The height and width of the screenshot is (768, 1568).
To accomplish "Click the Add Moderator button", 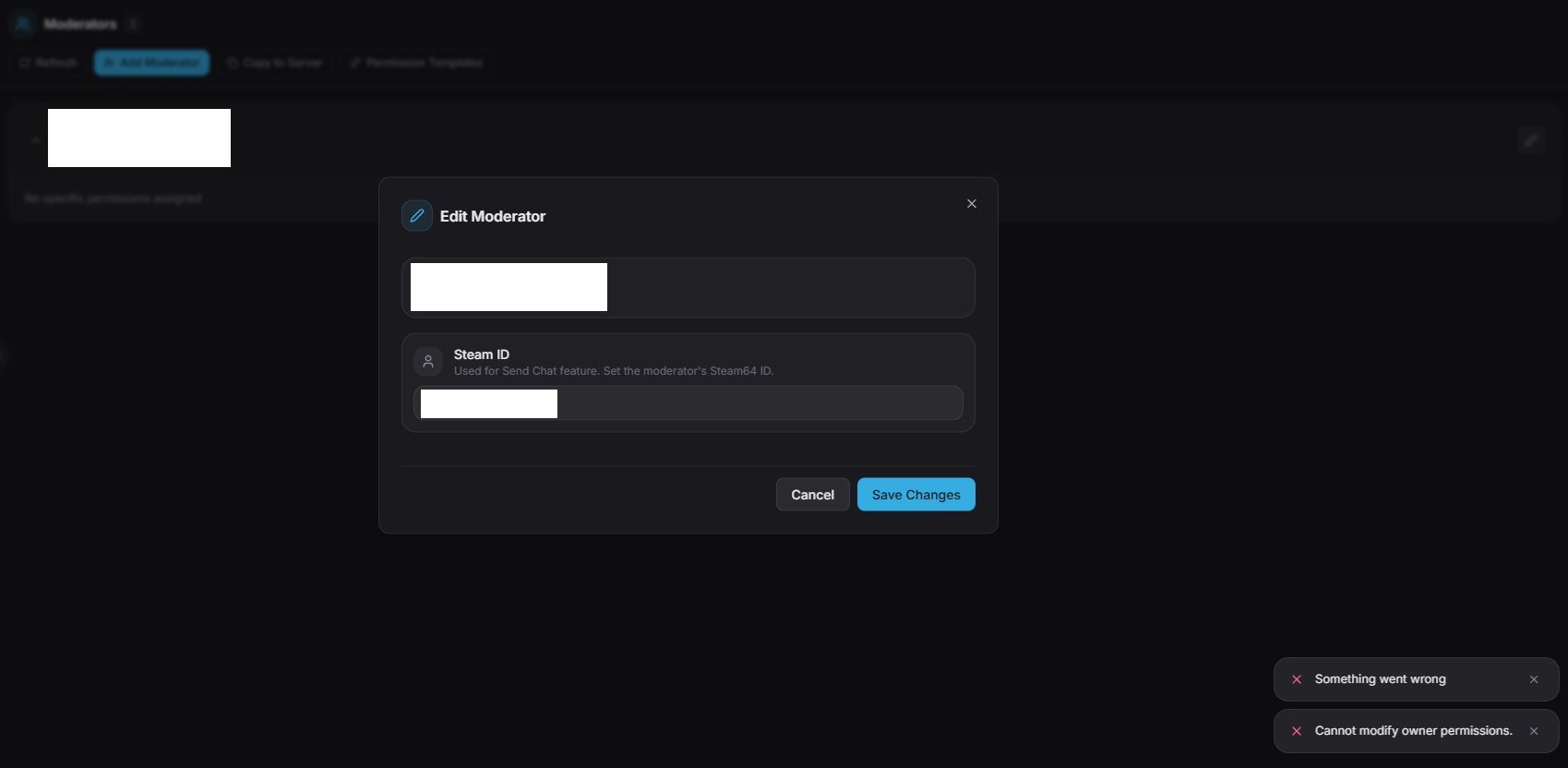I will (x=151, y=63).
